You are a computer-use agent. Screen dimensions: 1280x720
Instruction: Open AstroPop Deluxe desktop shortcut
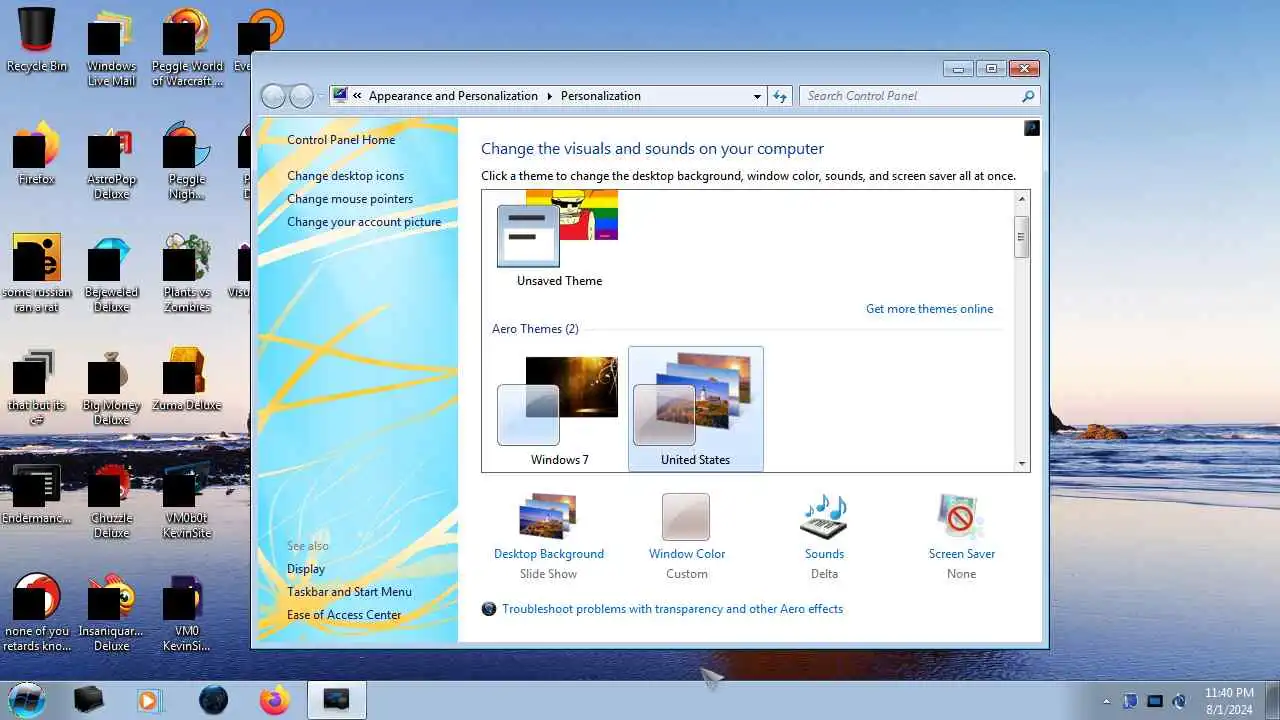(111, 160)
